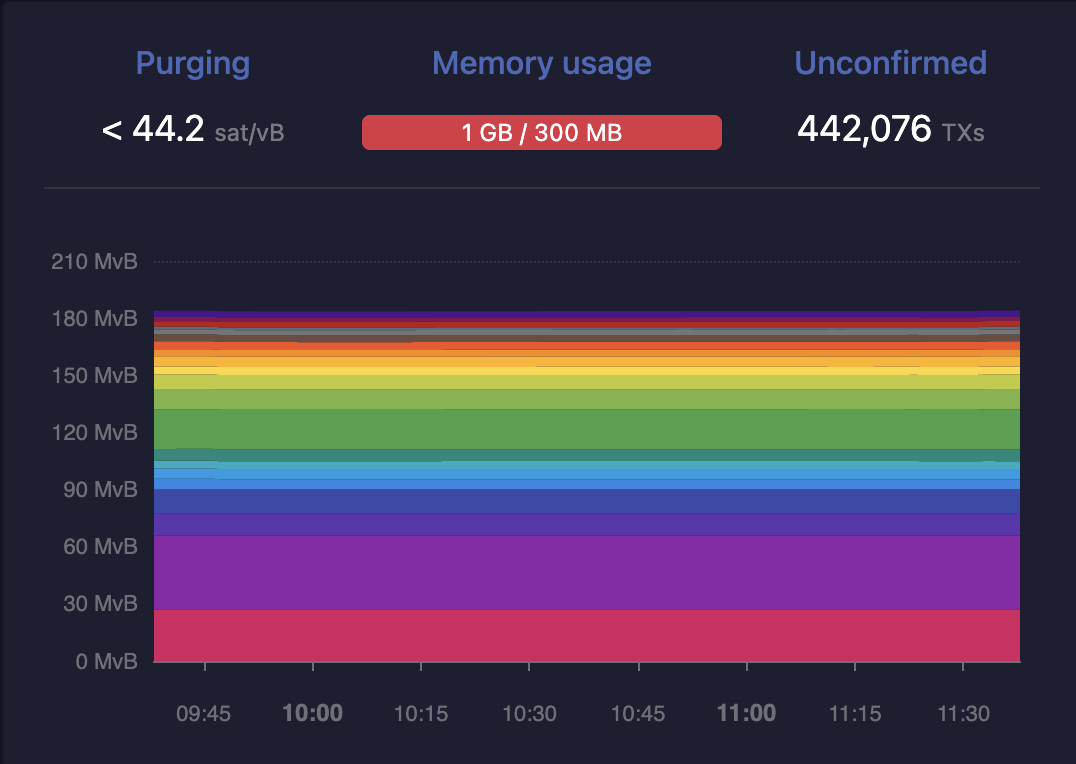Click the dark indigo blue band in chart
This screenshot has height=764, width=1076.
coord(587,501)
